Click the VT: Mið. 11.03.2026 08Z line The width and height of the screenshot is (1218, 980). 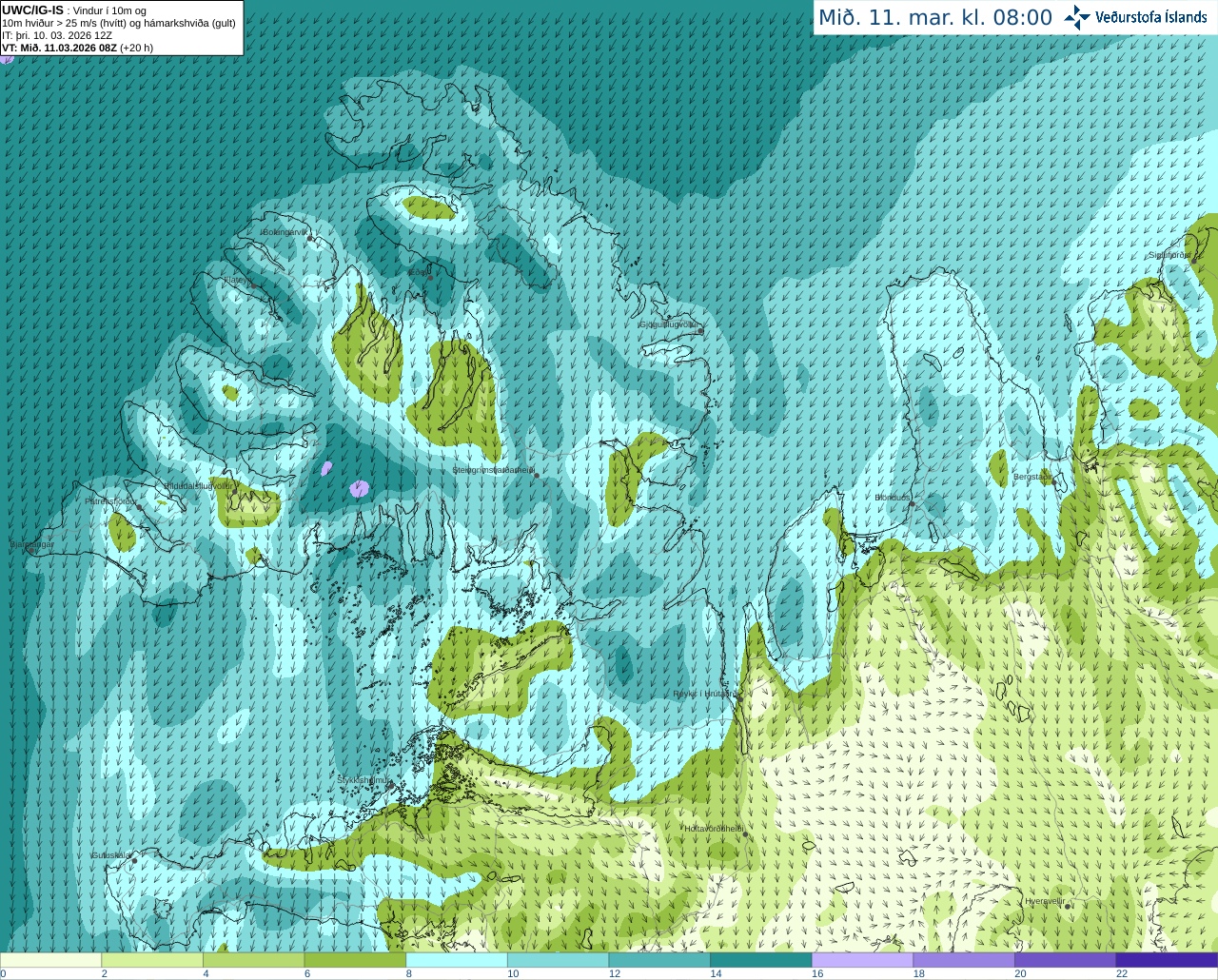[77, 48]
